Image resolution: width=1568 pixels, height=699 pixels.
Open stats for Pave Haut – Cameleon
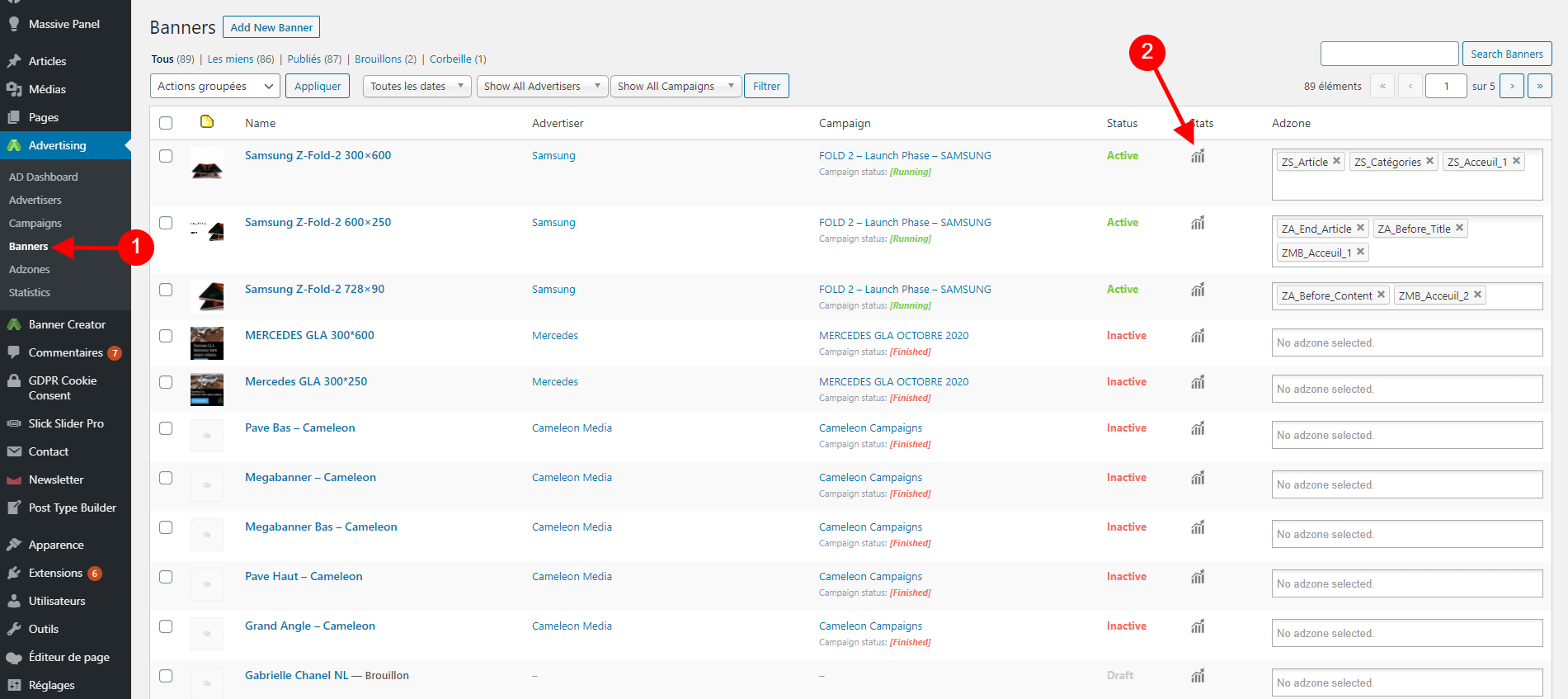coord(1198,577)
